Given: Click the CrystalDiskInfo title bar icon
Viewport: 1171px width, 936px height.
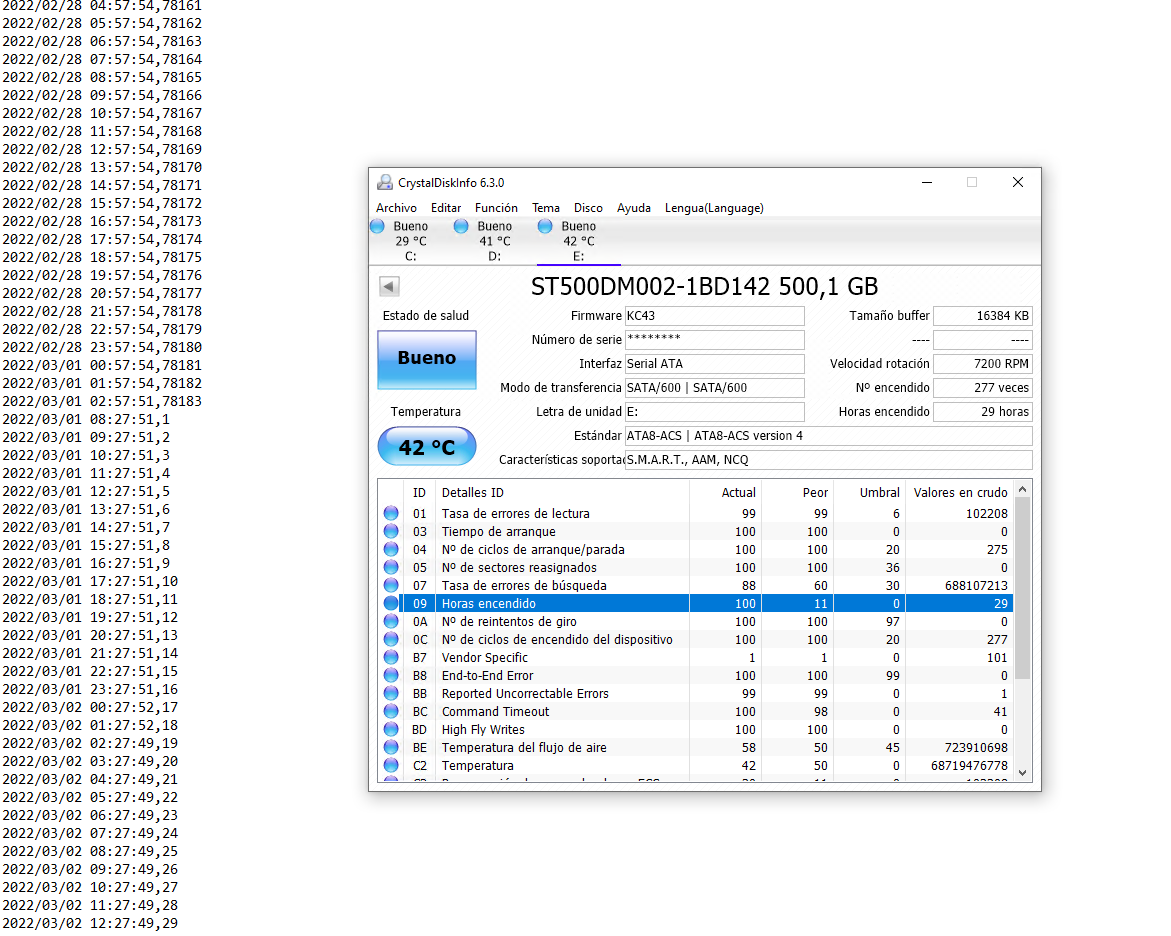Looking at the screenshot, I should point(385,182).
